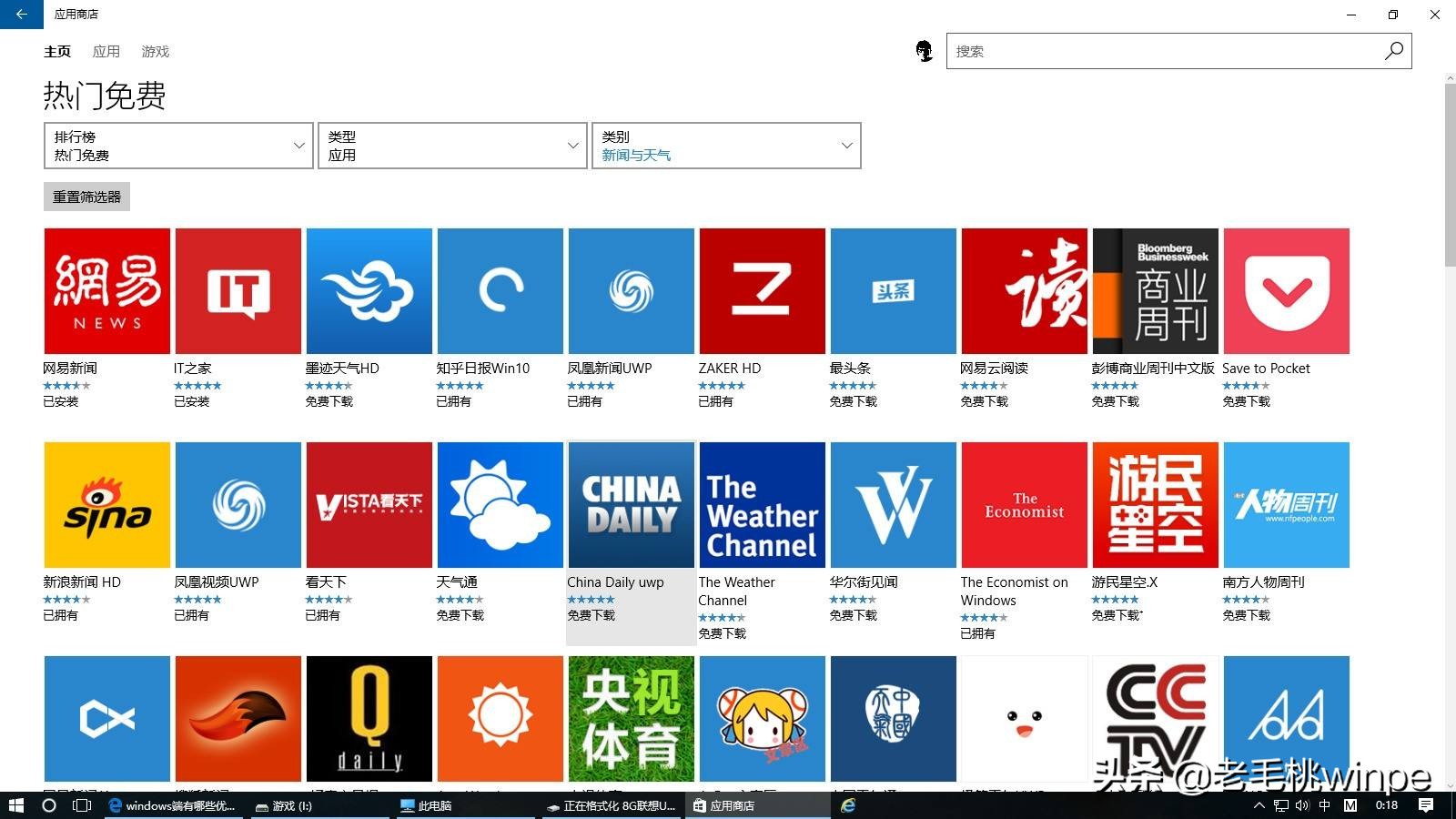
Task: Click the 新浪新闻 HD sina tile
Action: point(106,504)
